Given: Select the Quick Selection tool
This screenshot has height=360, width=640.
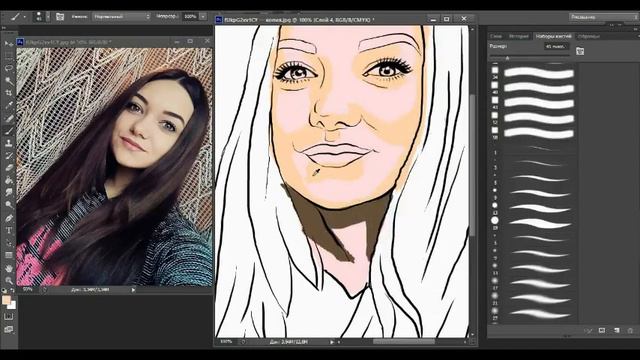Looking at the screenshot, I should coord(9,80).
